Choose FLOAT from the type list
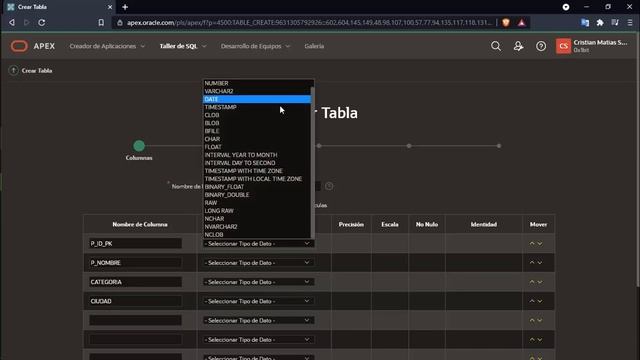Viewport: 640px width, 360px height. [x=257, y=147]
